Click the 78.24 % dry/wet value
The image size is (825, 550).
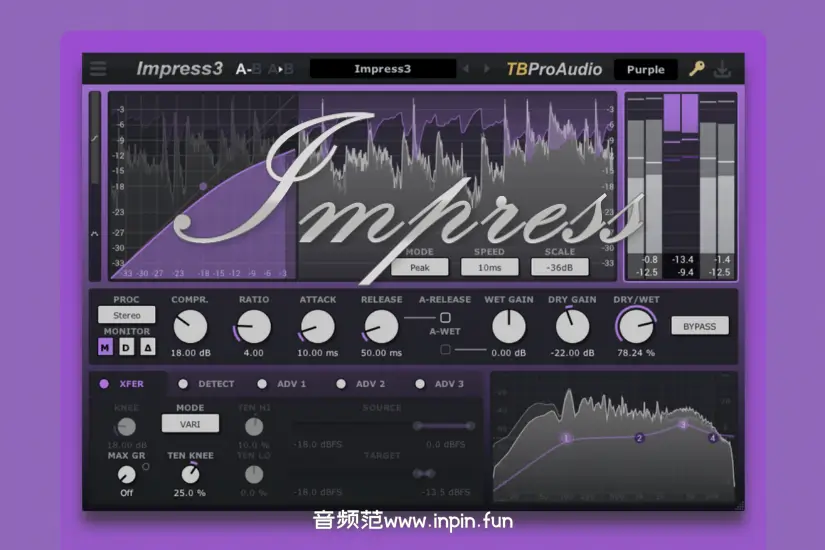[x=636, y=353]
